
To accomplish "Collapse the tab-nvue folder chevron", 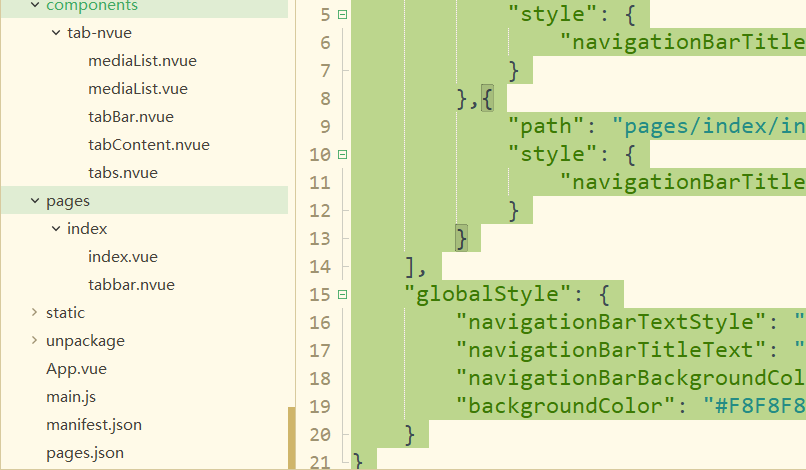I will pyautogui.click(x=56, y=33).
